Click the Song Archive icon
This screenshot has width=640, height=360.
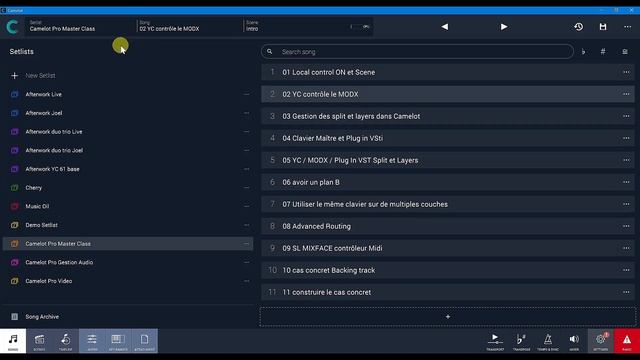15,317
